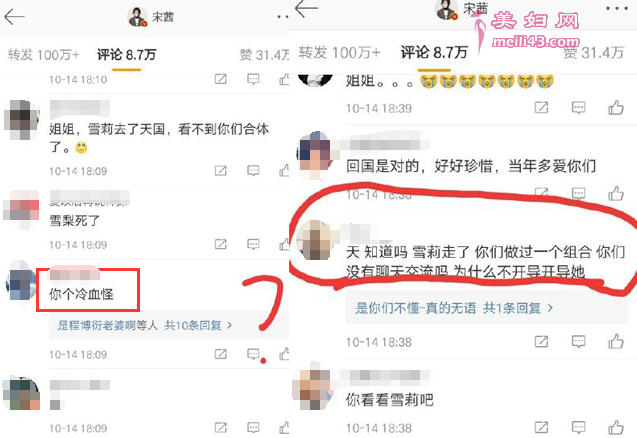The height and width of the screenshot is (438, 637).
Task: Tap the back arrow in the right screenshot
Action: coord(306,9)
